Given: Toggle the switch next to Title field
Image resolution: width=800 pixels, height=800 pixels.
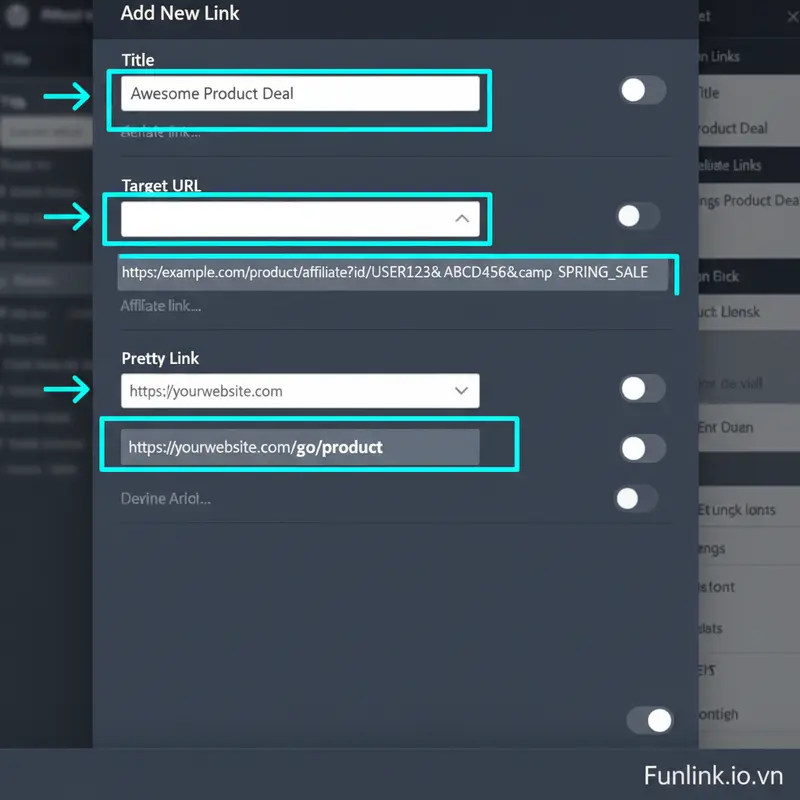Looking at the screenshot, I should [641, 91].
